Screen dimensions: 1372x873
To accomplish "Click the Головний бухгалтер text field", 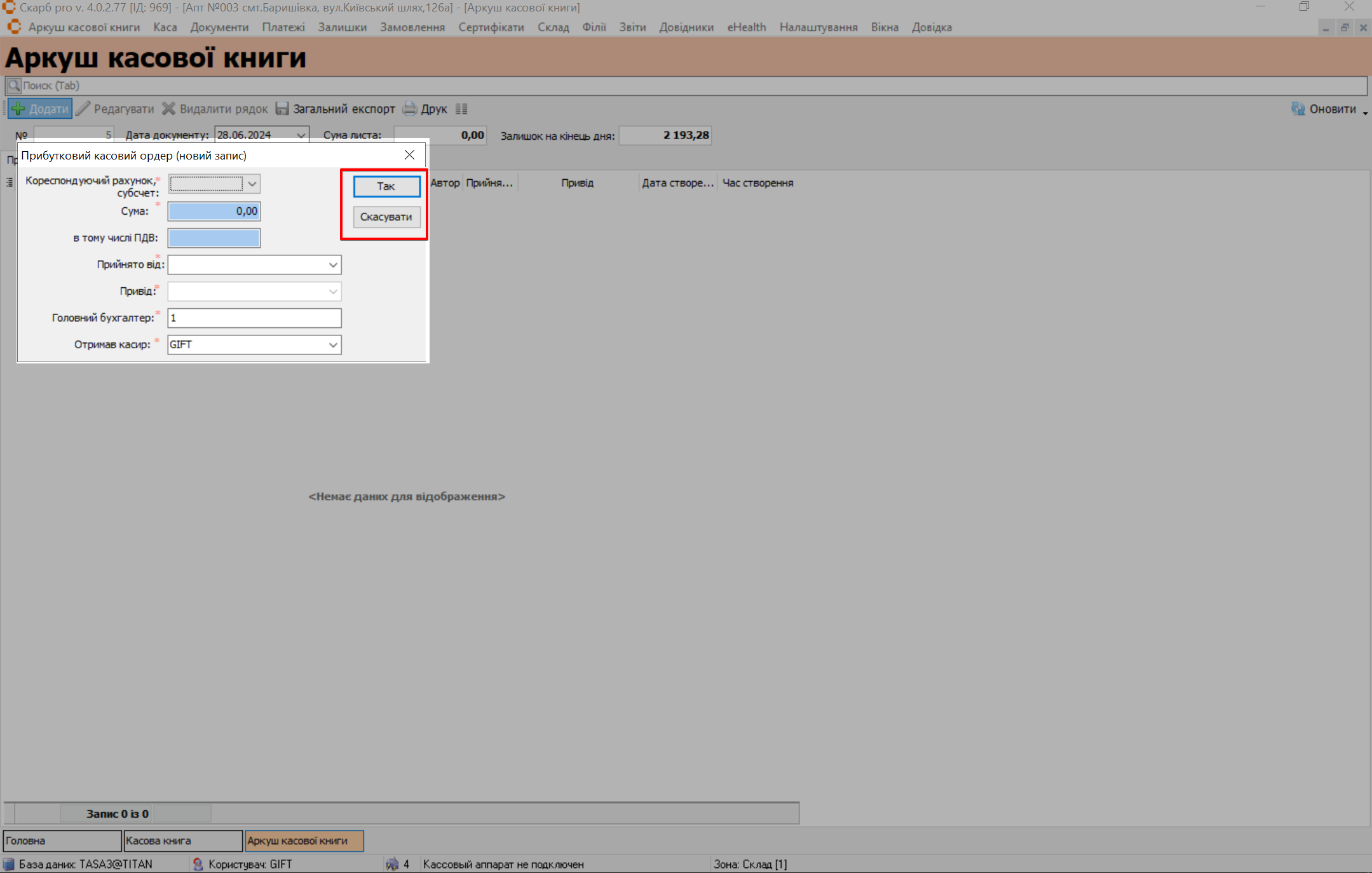I will pos(254,318).
